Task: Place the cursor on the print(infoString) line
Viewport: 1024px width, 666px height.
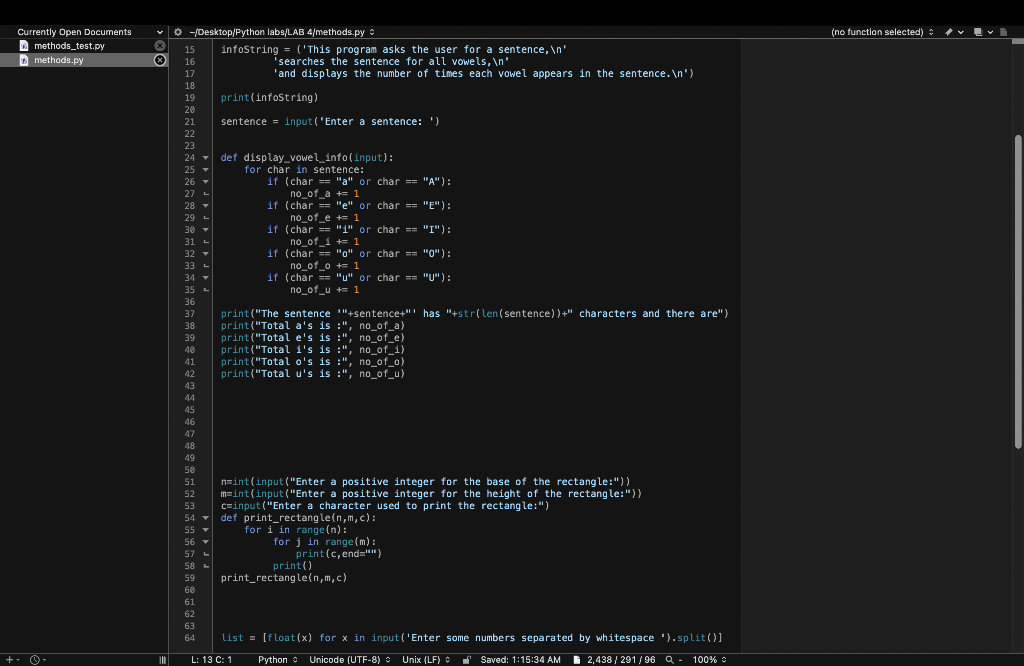Action: tap(269, 98)
